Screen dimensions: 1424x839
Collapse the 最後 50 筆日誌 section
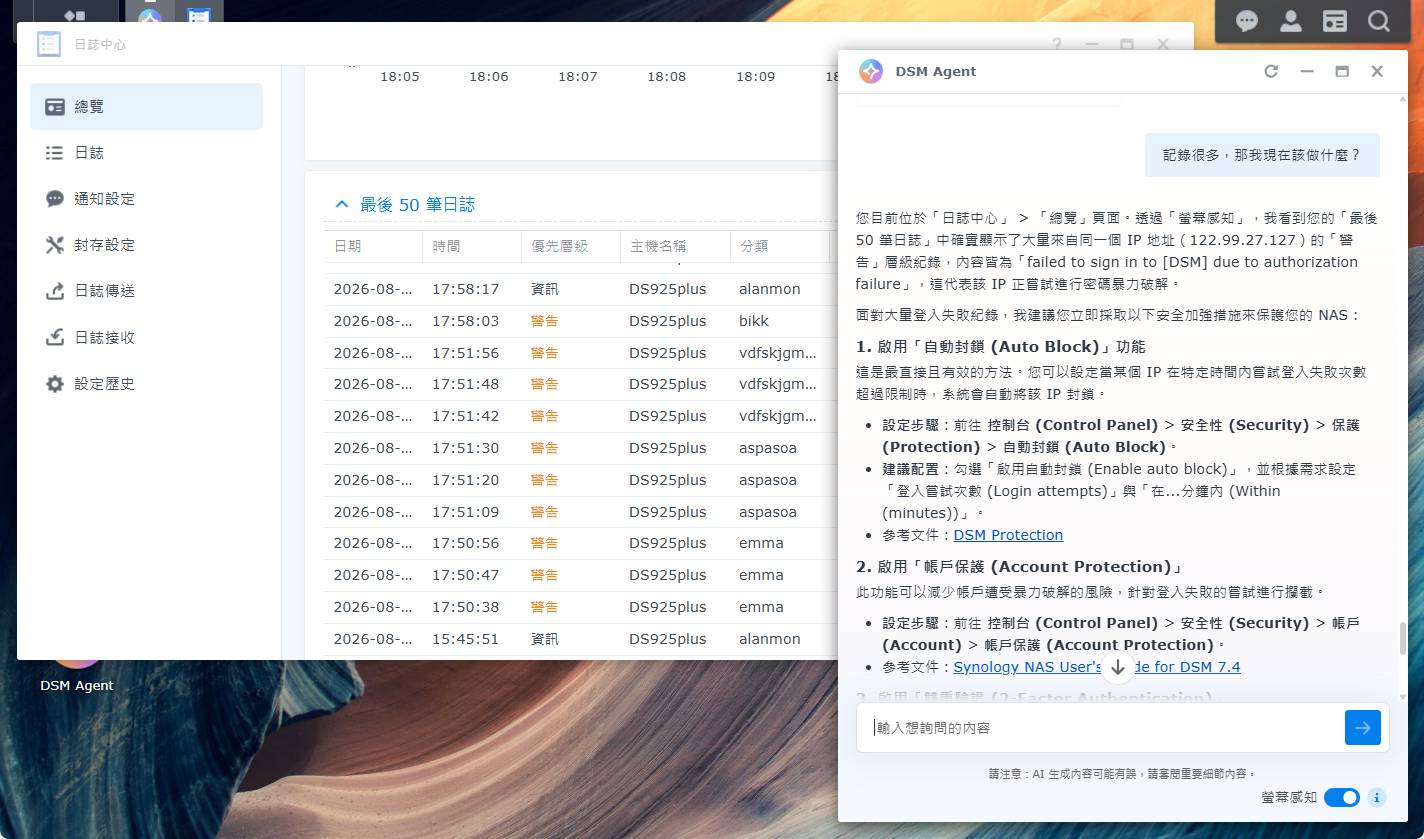click(x=342, y=204)
